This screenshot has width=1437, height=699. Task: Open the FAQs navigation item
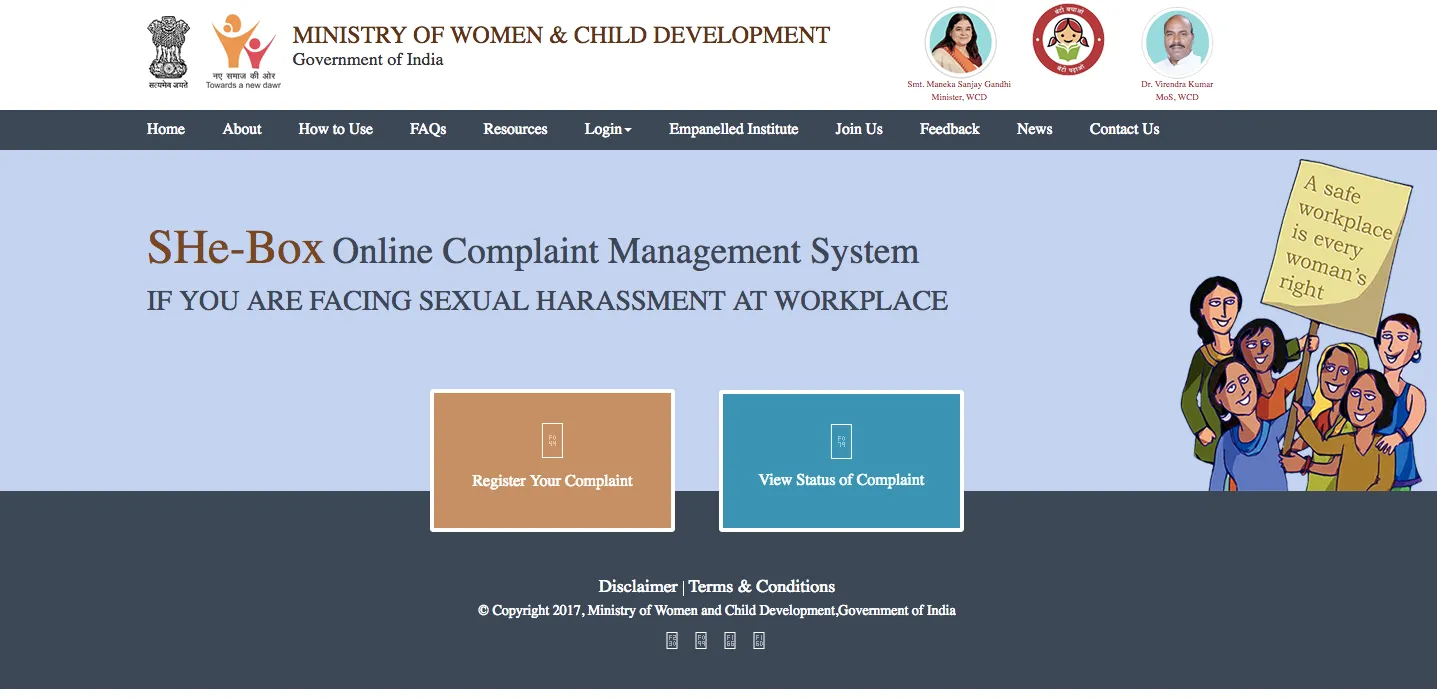pos(428,129)
